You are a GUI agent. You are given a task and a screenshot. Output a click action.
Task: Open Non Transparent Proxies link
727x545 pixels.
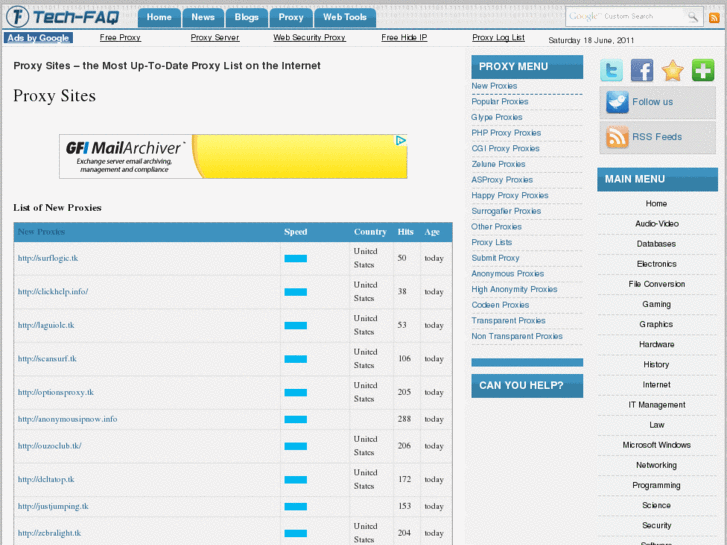coord(517,337)
